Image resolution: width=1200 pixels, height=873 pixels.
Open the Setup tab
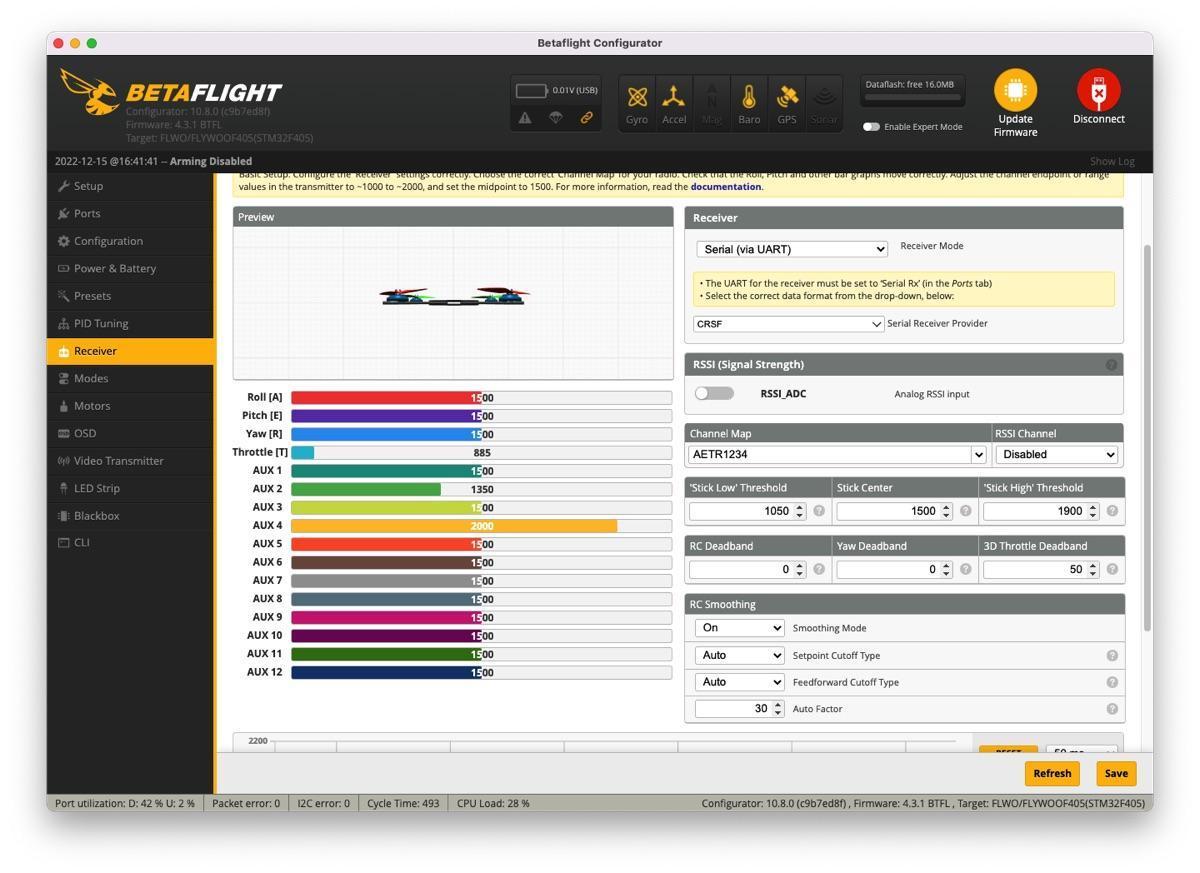pyautogui.click(x=130, y=186)
